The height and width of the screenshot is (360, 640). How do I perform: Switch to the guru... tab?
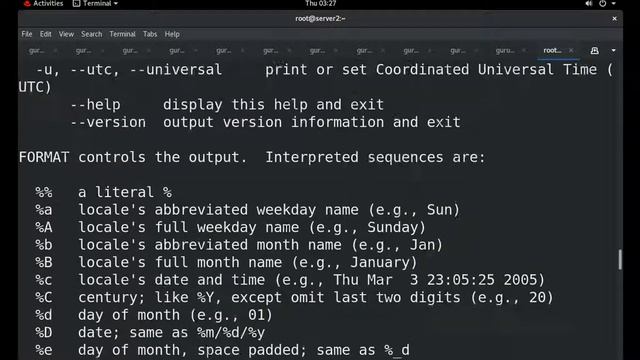point(505,50)
